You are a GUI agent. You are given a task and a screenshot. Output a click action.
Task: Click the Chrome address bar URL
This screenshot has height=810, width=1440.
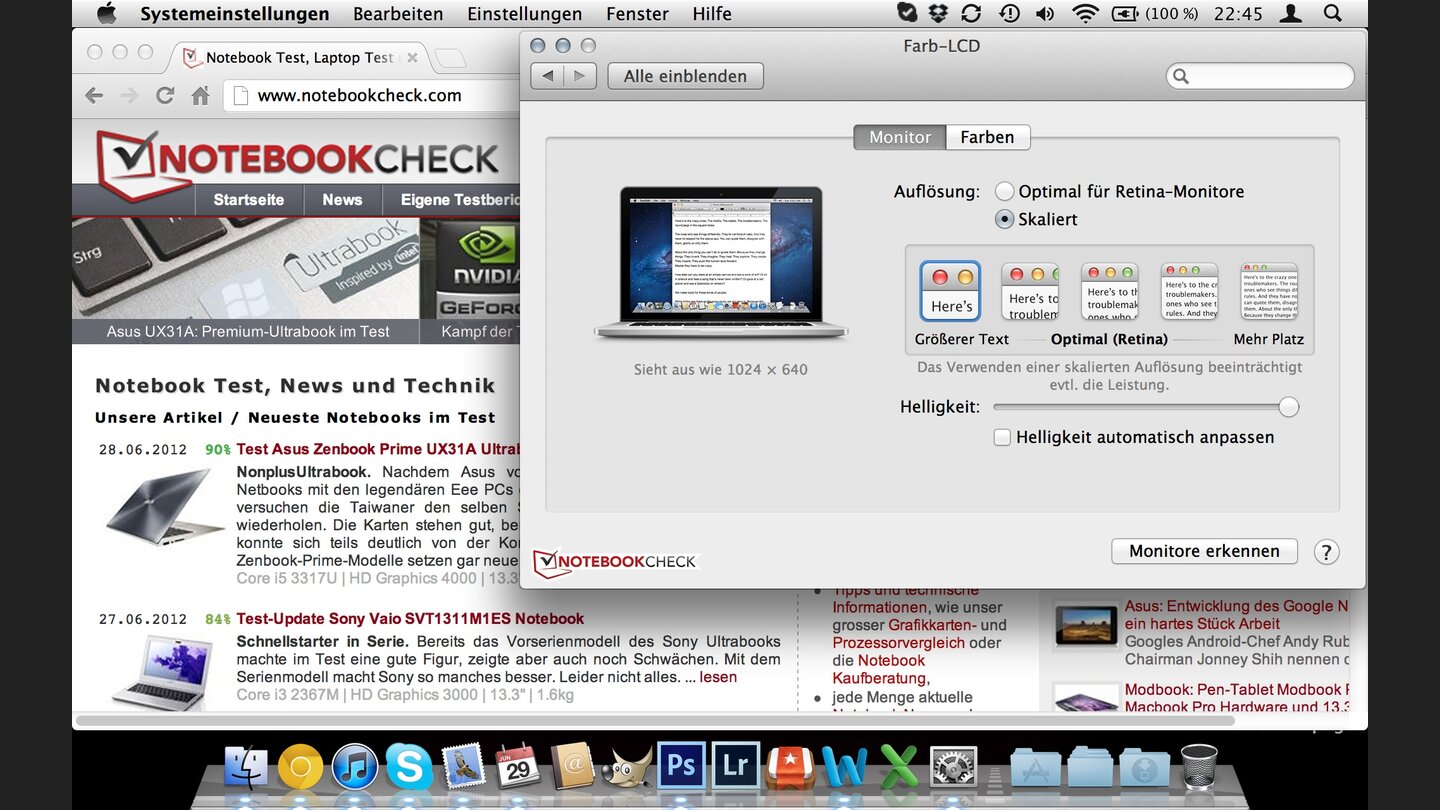click(x=360, y=96)
